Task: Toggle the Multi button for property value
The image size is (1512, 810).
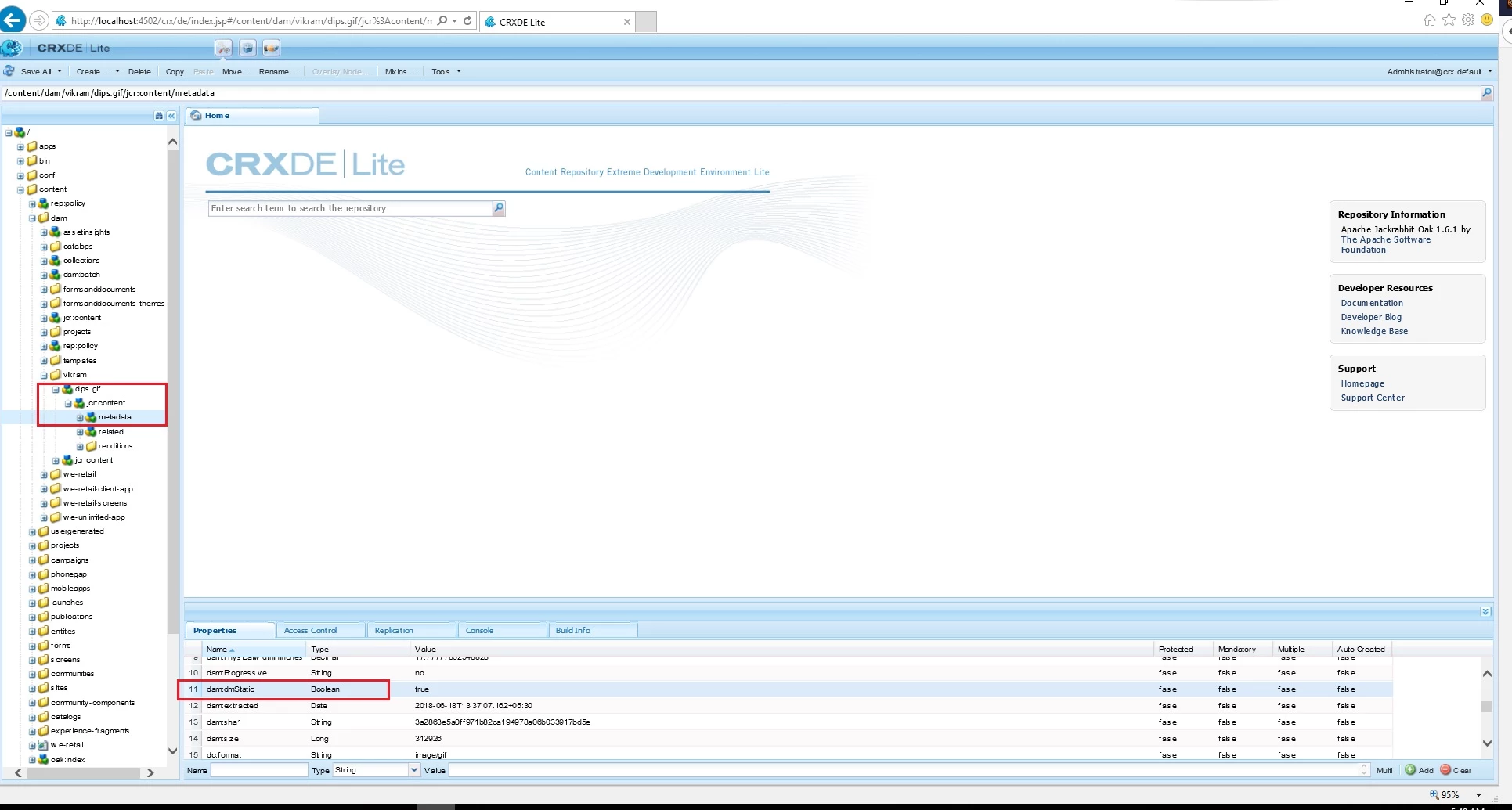Action: [x=1384, y=770]
